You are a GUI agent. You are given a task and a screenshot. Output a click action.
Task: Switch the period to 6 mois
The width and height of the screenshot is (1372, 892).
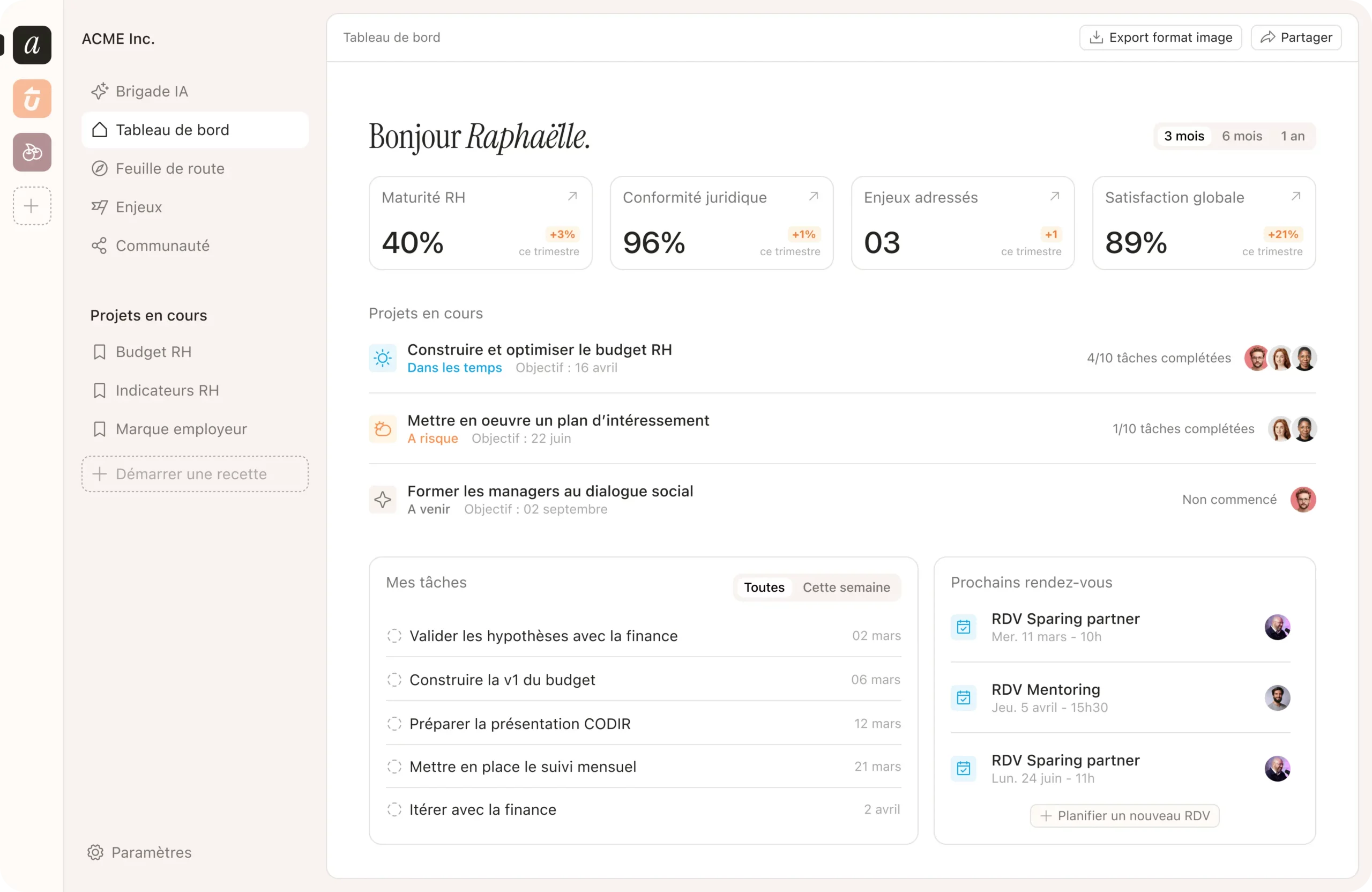pos(1242,136)
